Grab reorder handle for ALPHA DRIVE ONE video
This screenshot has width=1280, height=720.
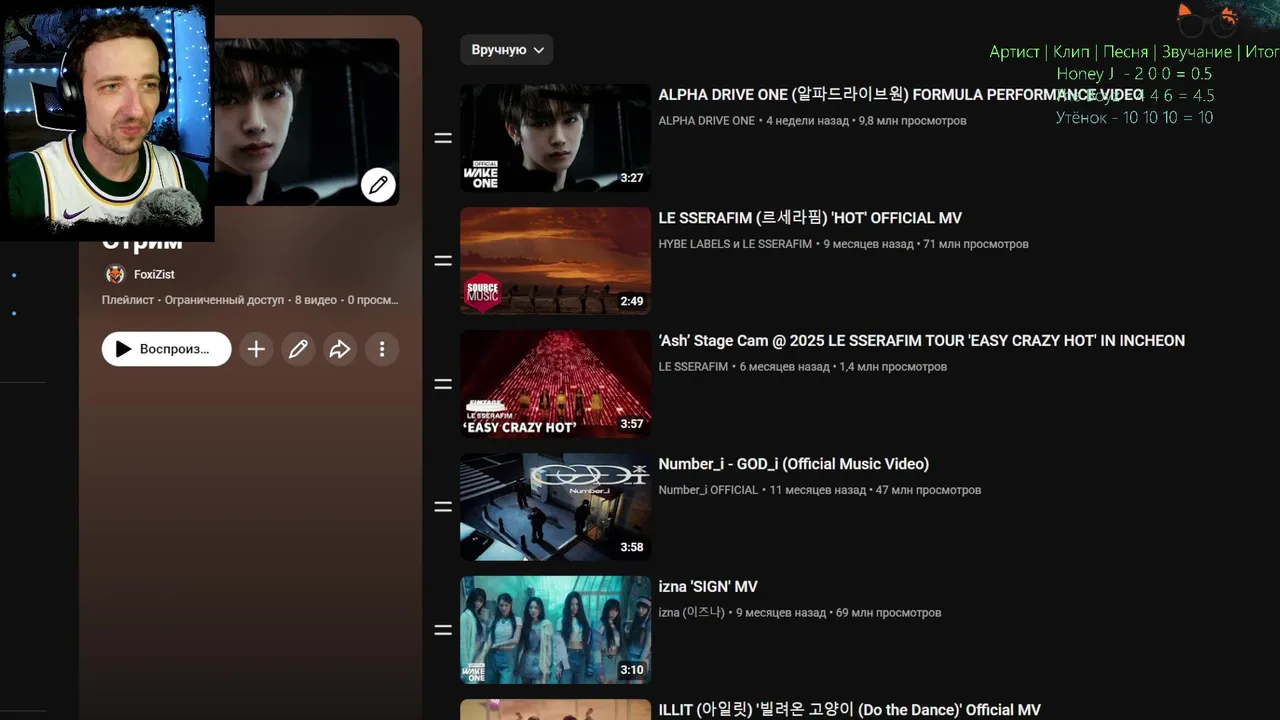point(443,138)
